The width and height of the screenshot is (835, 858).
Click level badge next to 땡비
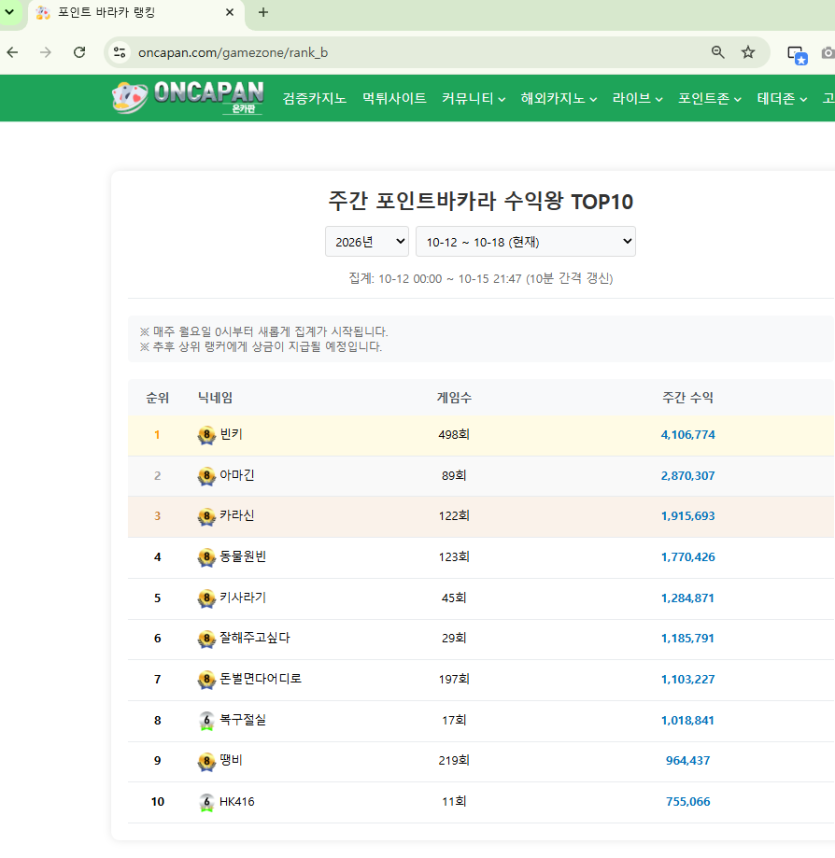coord(206,761)
